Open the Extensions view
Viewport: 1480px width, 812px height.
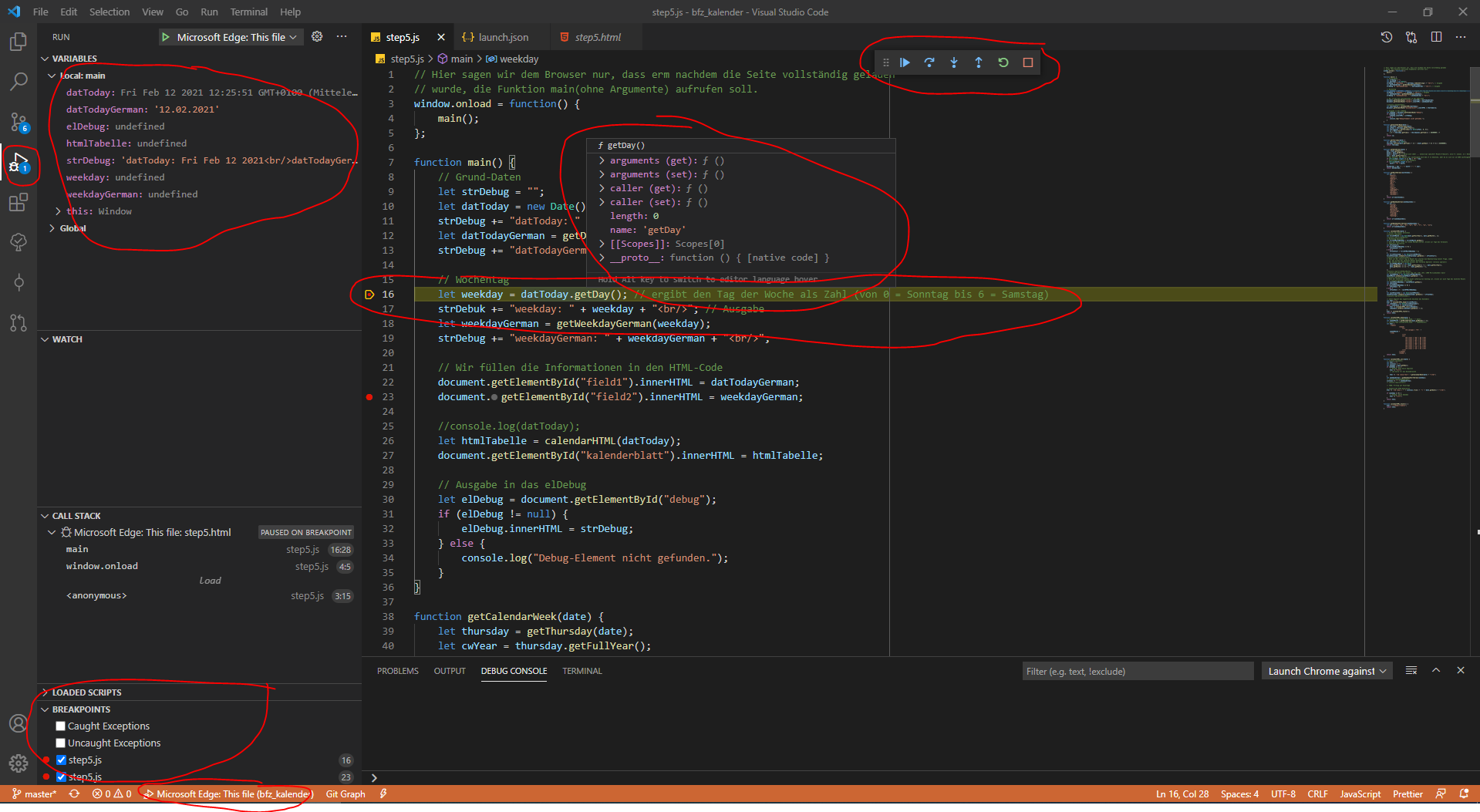point(18,202)
